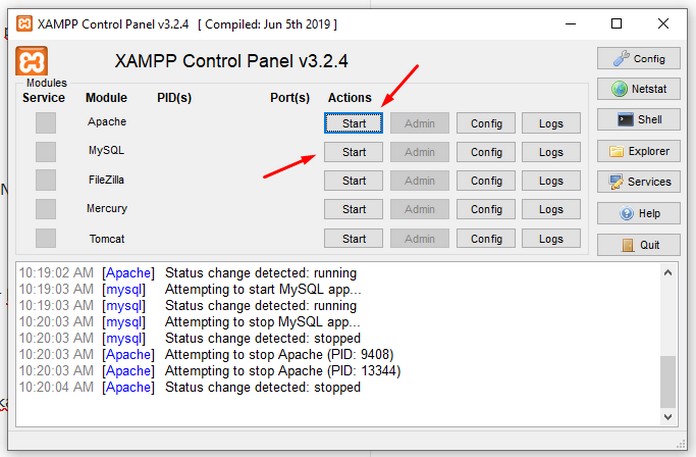Start the Tomcat module
This screenshot has height=457, width=696.
point(353,238)
